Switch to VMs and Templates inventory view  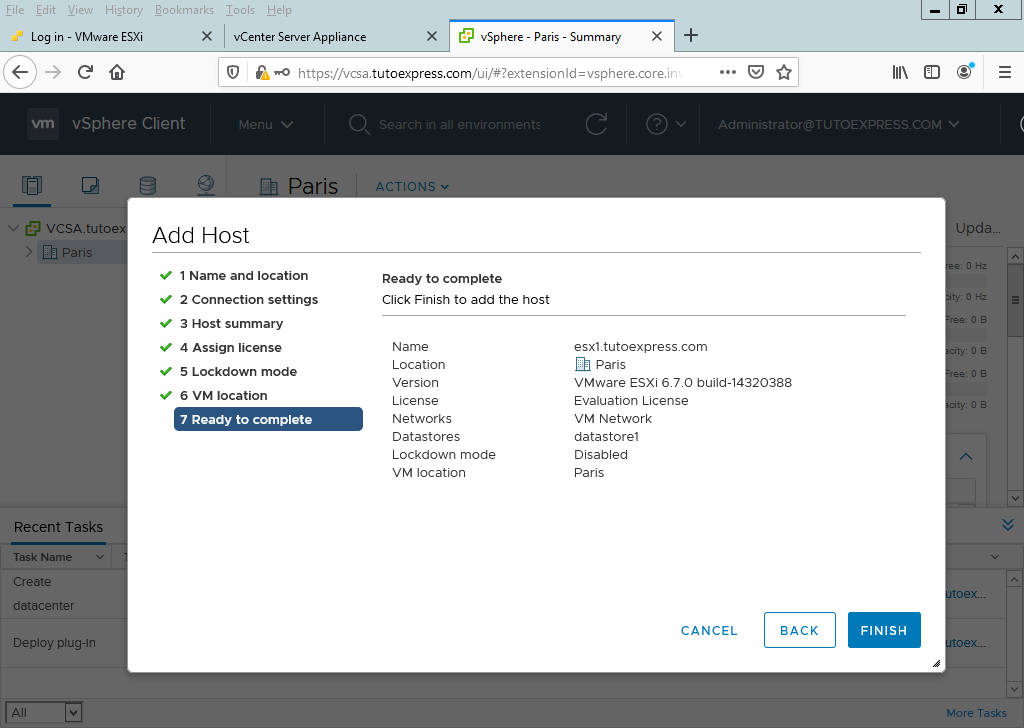tap(90, 186)
